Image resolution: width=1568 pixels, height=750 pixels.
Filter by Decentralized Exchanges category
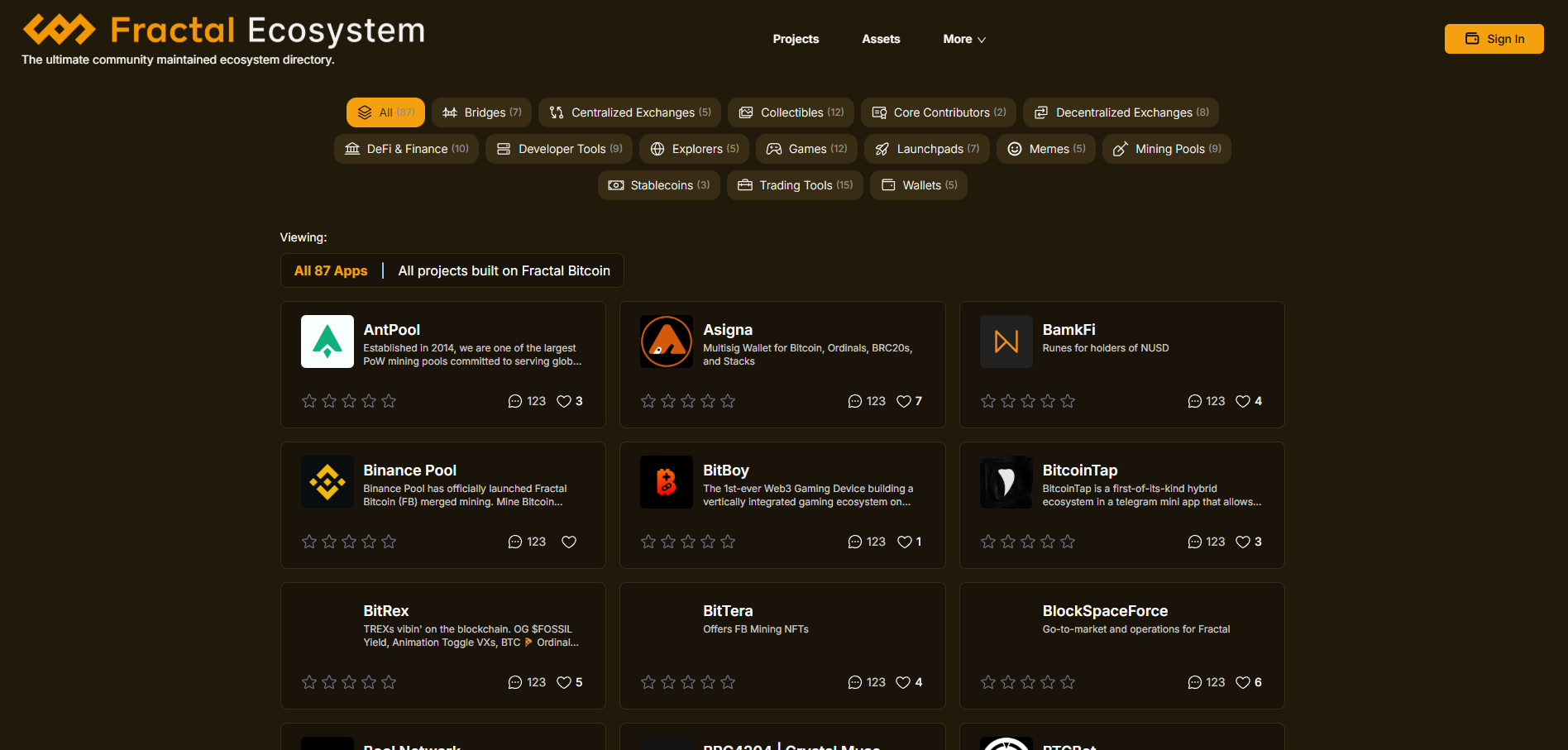tap(1121, 112)
